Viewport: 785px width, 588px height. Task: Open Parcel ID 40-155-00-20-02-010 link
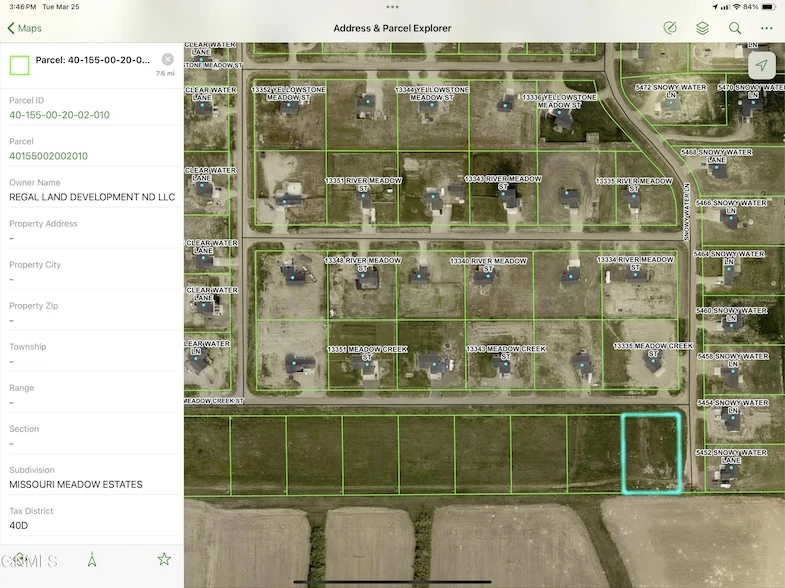tap(60, 115)
